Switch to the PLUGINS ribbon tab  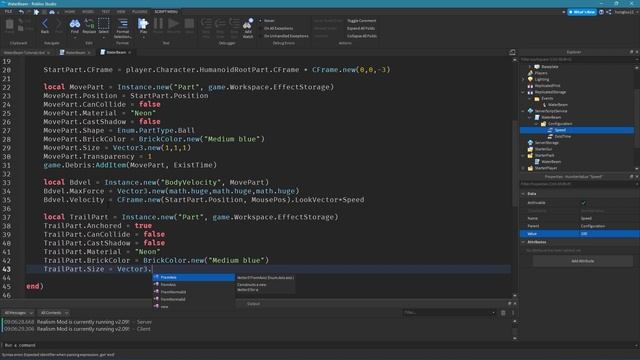tap(140, 12)
